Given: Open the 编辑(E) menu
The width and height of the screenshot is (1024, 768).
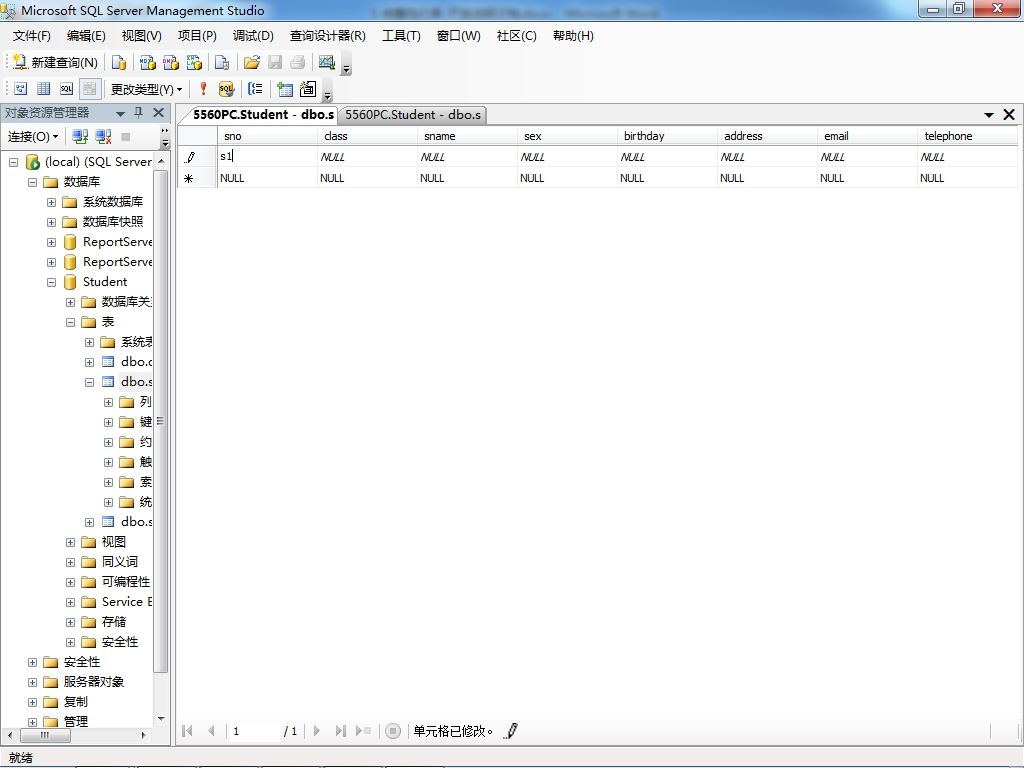Looking at the screenshot, I should pyautogui.click(x=86, y=36).
